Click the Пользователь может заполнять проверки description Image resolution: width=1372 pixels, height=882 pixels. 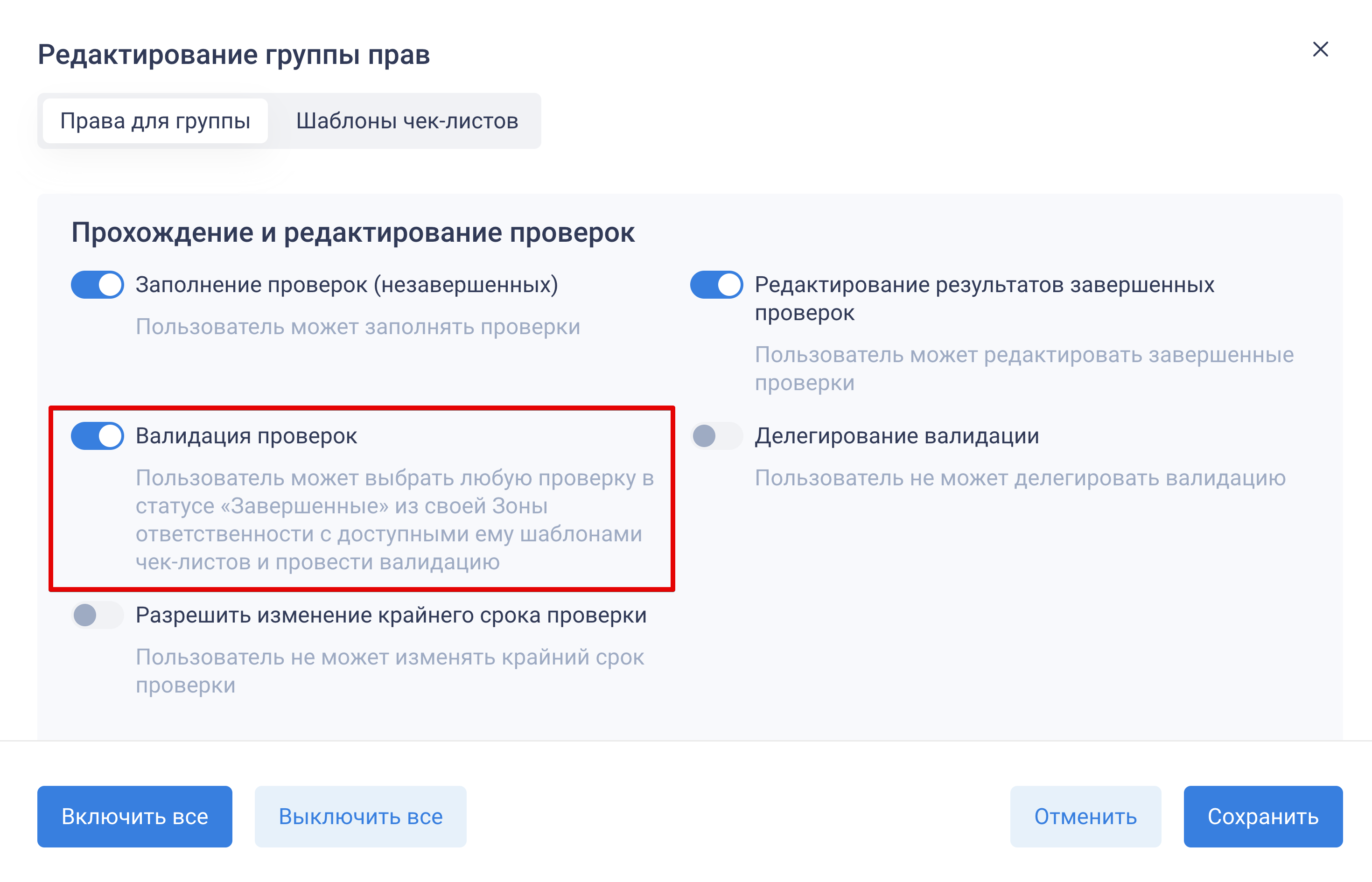point(358,327)
